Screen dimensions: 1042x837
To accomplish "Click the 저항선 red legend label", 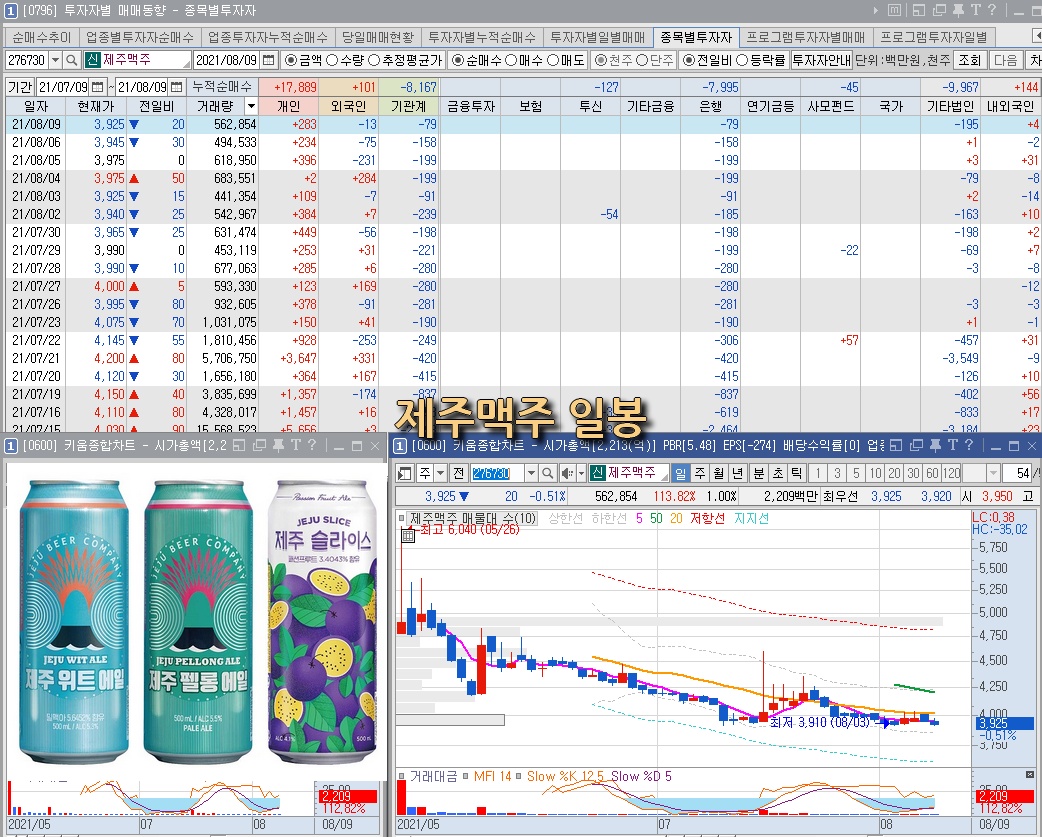I will click(707, 518).
